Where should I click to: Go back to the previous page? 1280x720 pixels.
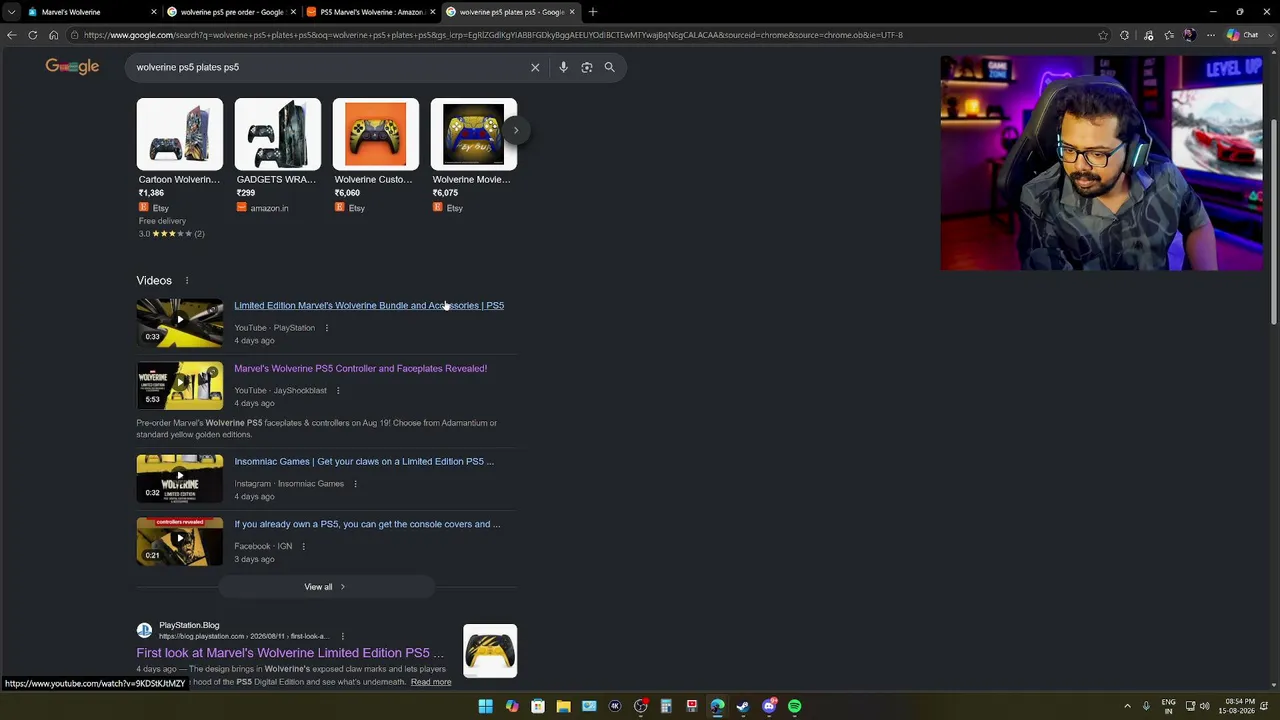click(x=11, y=35)
